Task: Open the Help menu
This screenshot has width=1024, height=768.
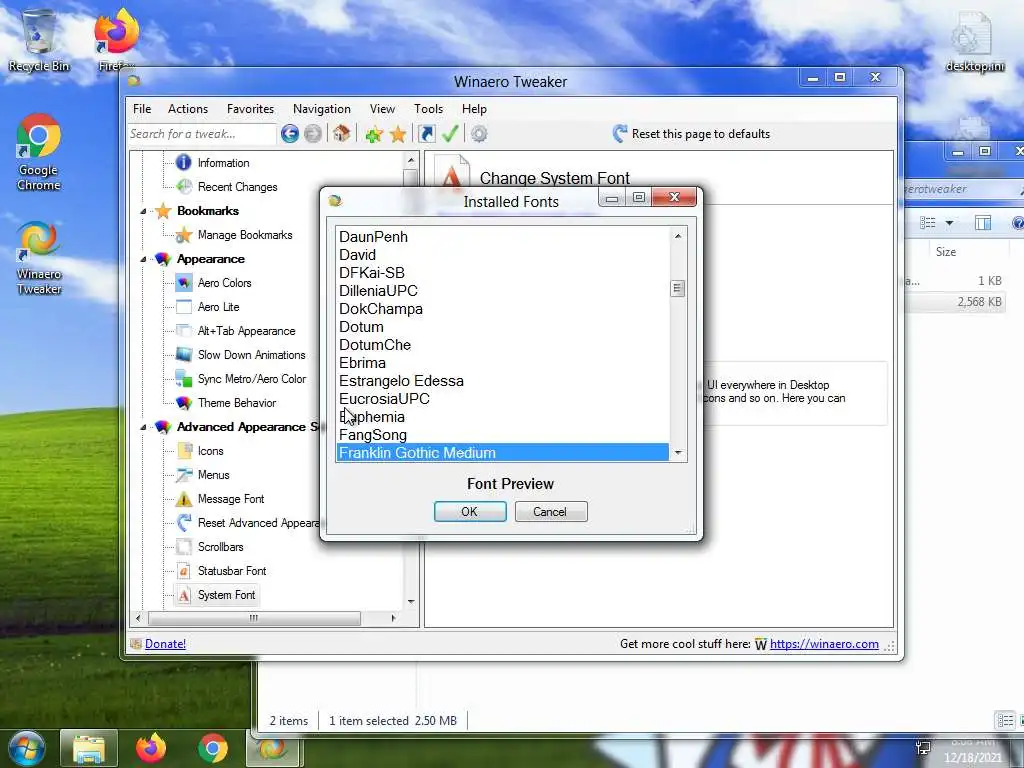Action: coord(474,109)
